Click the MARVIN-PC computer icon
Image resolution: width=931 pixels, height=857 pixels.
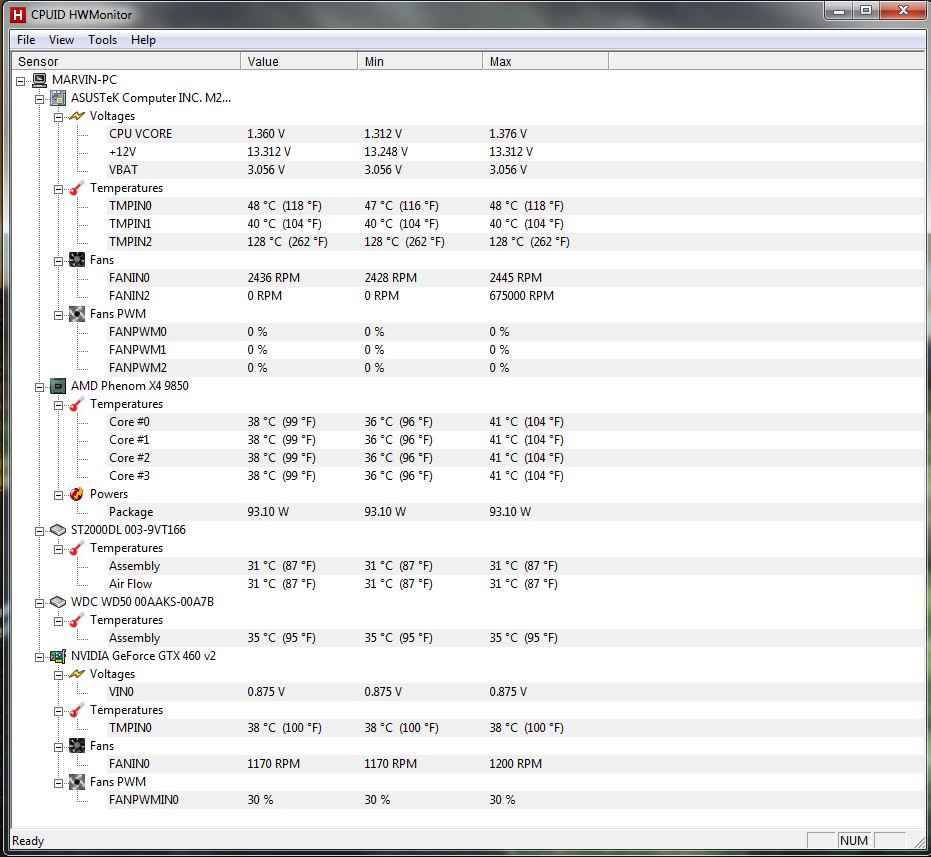pyautogui.click(x=40, y=80)
